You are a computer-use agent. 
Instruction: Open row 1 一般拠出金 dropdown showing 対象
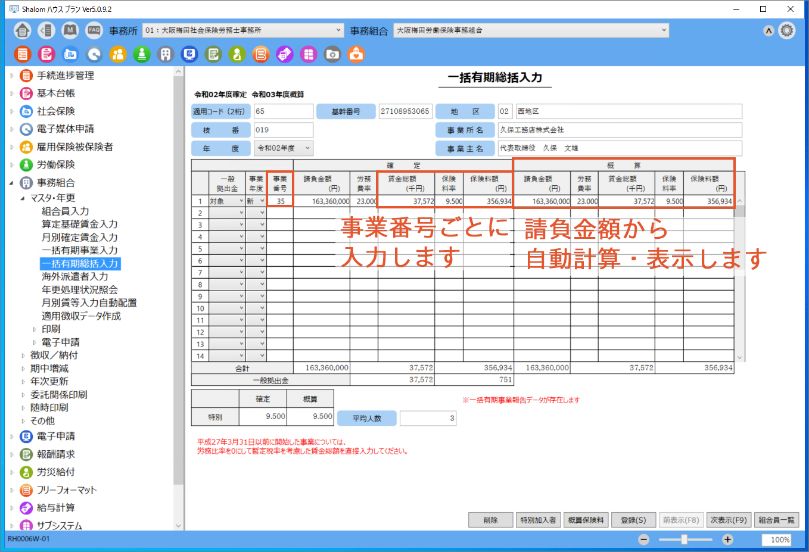click(226, 201)
